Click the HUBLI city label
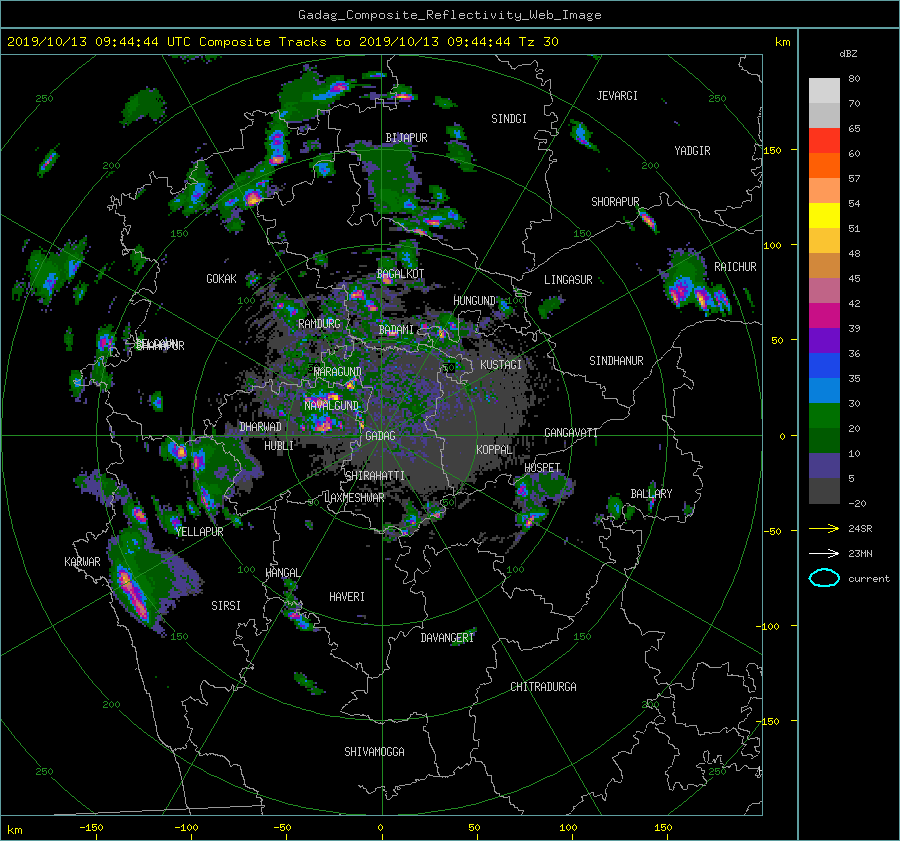This screenshot has height=841, width=900. coord(278,445)
